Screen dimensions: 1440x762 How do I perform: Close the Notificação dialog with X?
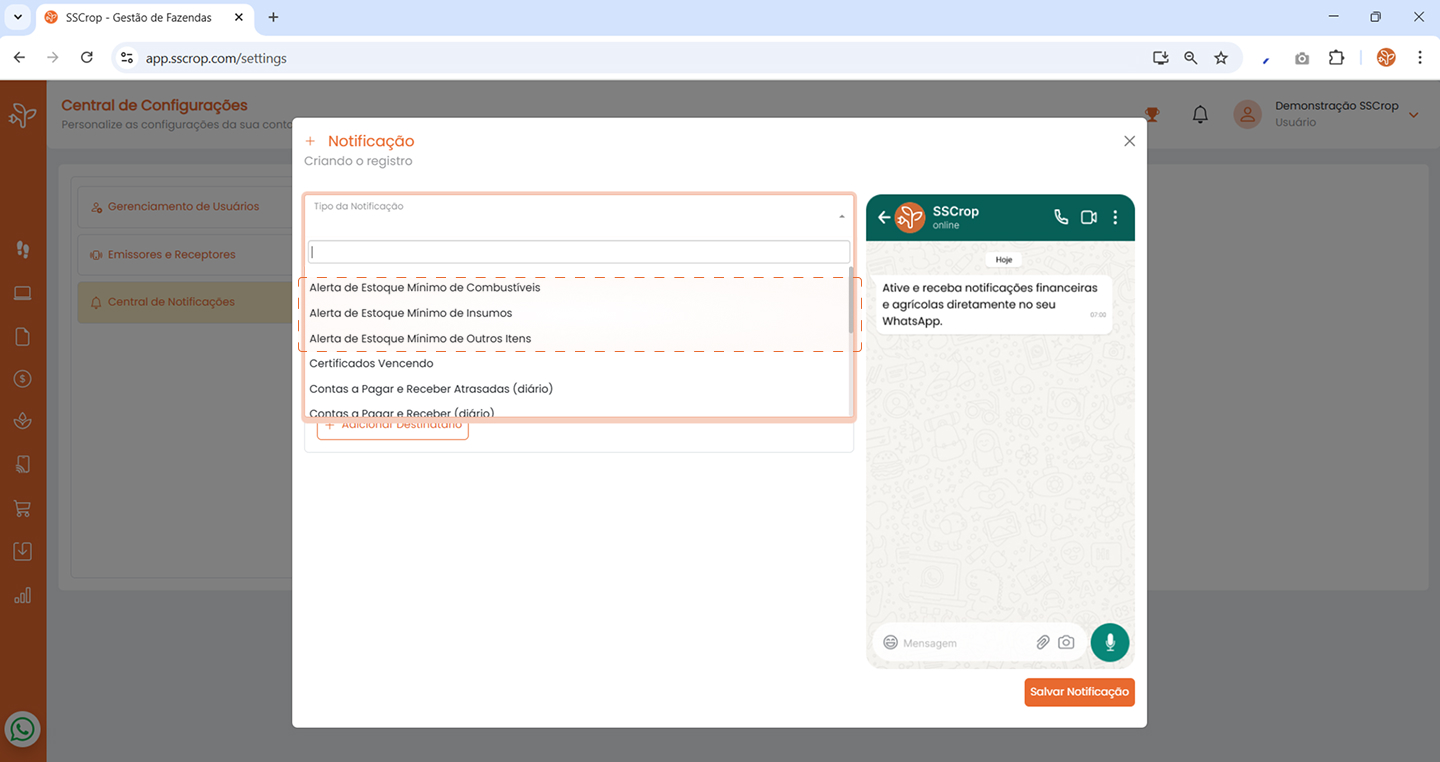pyautogui.click(x=1129, y=141)
